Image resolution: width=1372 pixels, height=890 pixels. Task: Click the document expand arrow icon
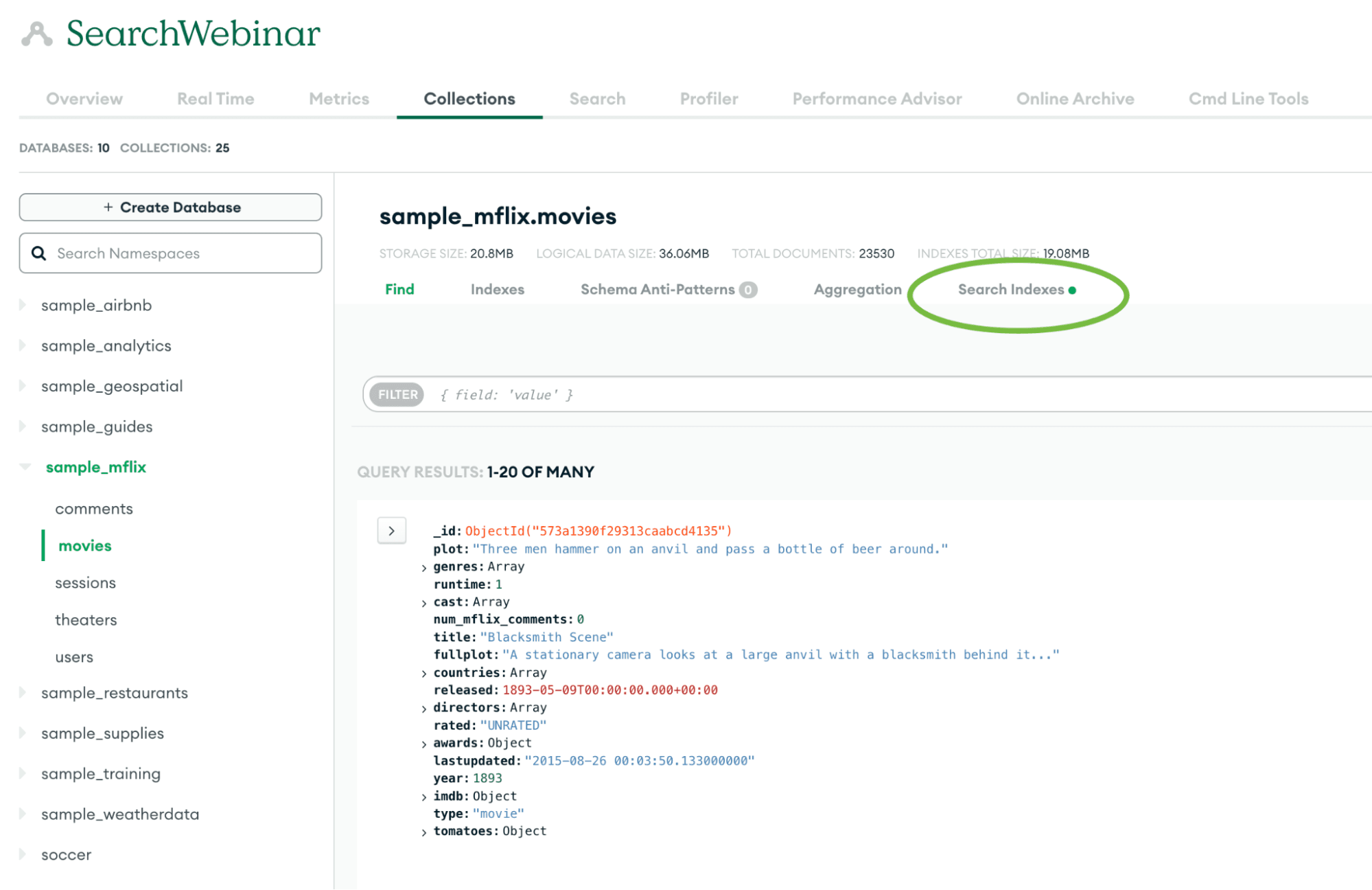[392, 531]
